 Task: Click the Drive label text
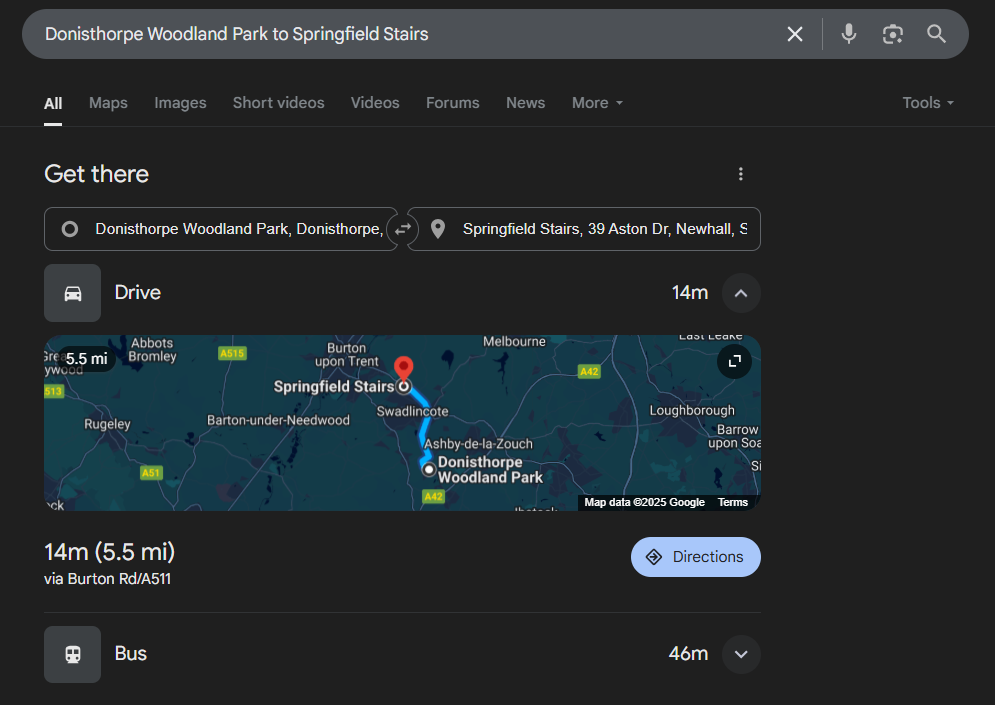[138, 293]
